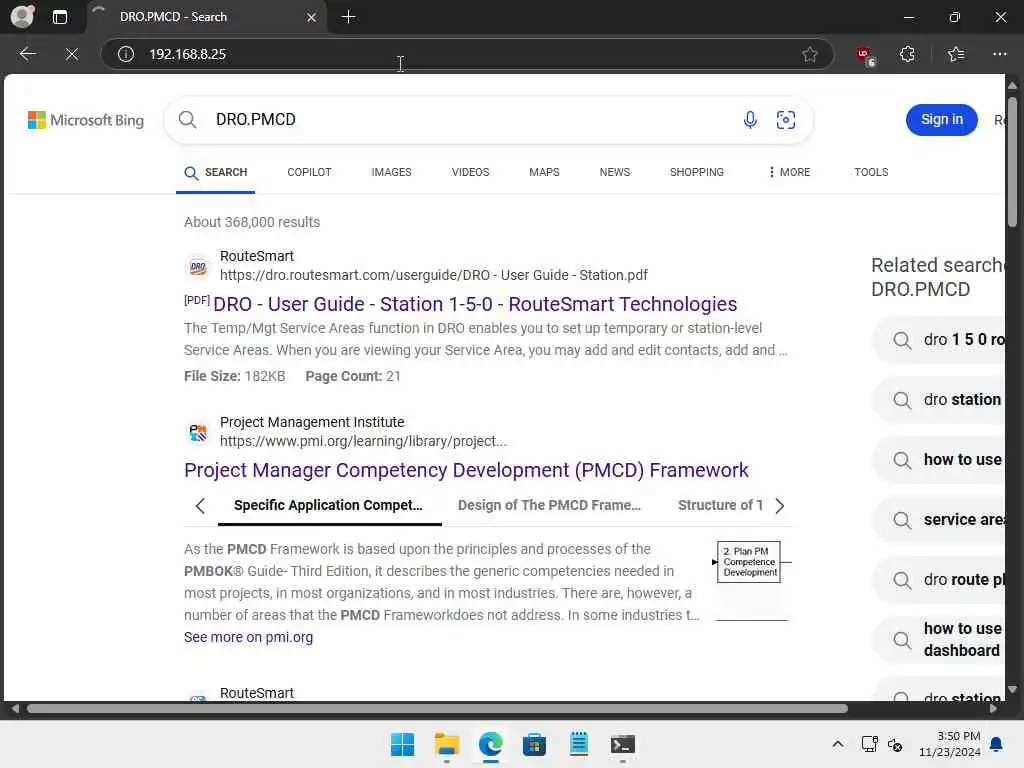The image size is (1024, 768).
Task: Open a new browser tab
Action: [x=349, y=17]
